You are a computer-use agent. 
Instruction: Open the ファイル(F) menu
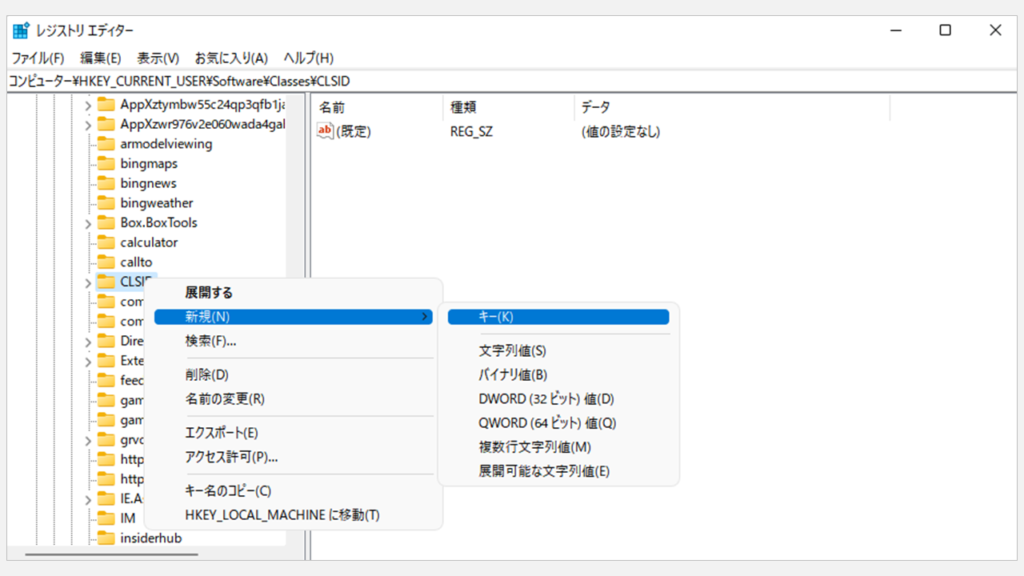pyautogui.click(x=37, y=58)
